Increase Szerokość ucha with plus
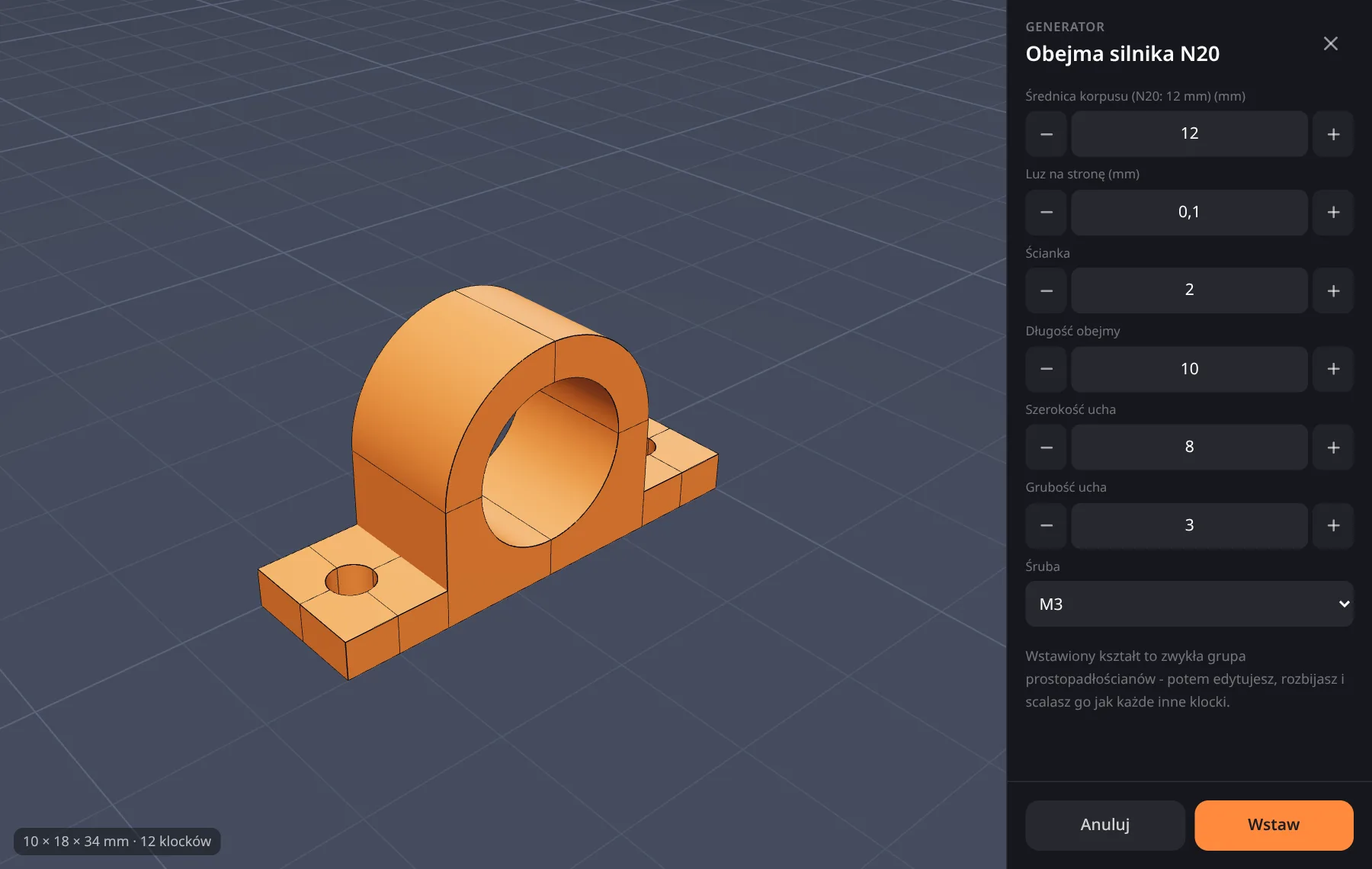Screen dimensions: 1372x869 [1333, 447]
